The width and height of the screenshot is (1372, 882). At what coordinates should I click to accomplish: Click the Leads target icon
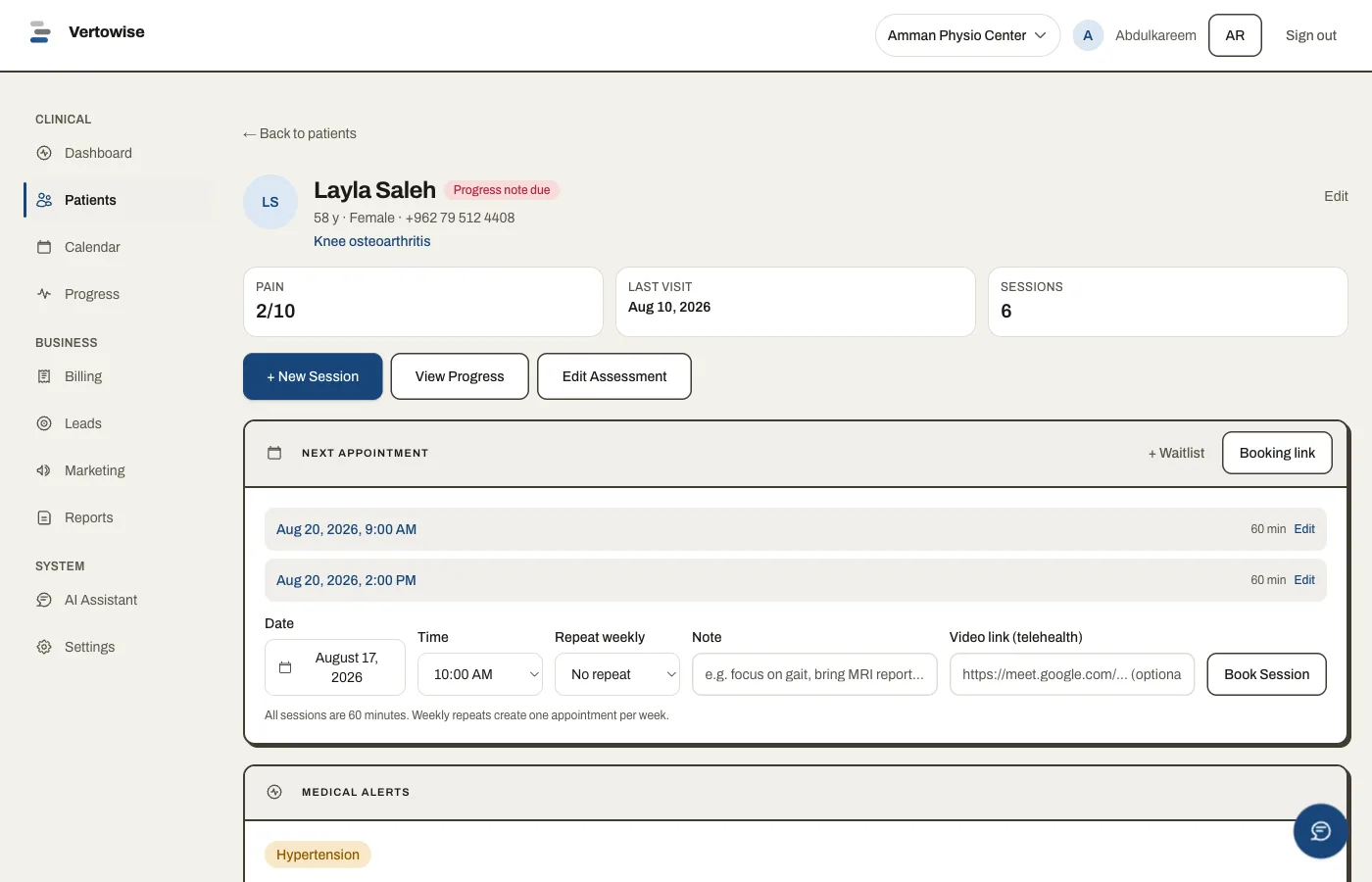[x=44, y=423]
